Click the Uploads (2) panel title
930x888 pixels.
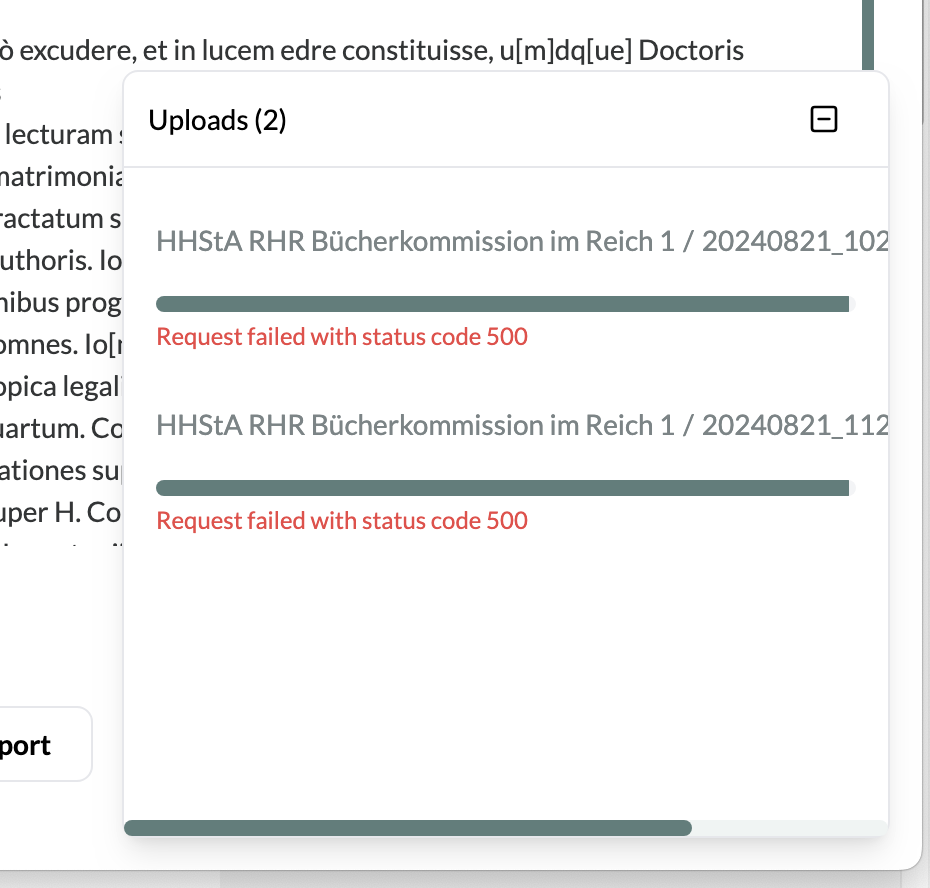tap(217, 120)
